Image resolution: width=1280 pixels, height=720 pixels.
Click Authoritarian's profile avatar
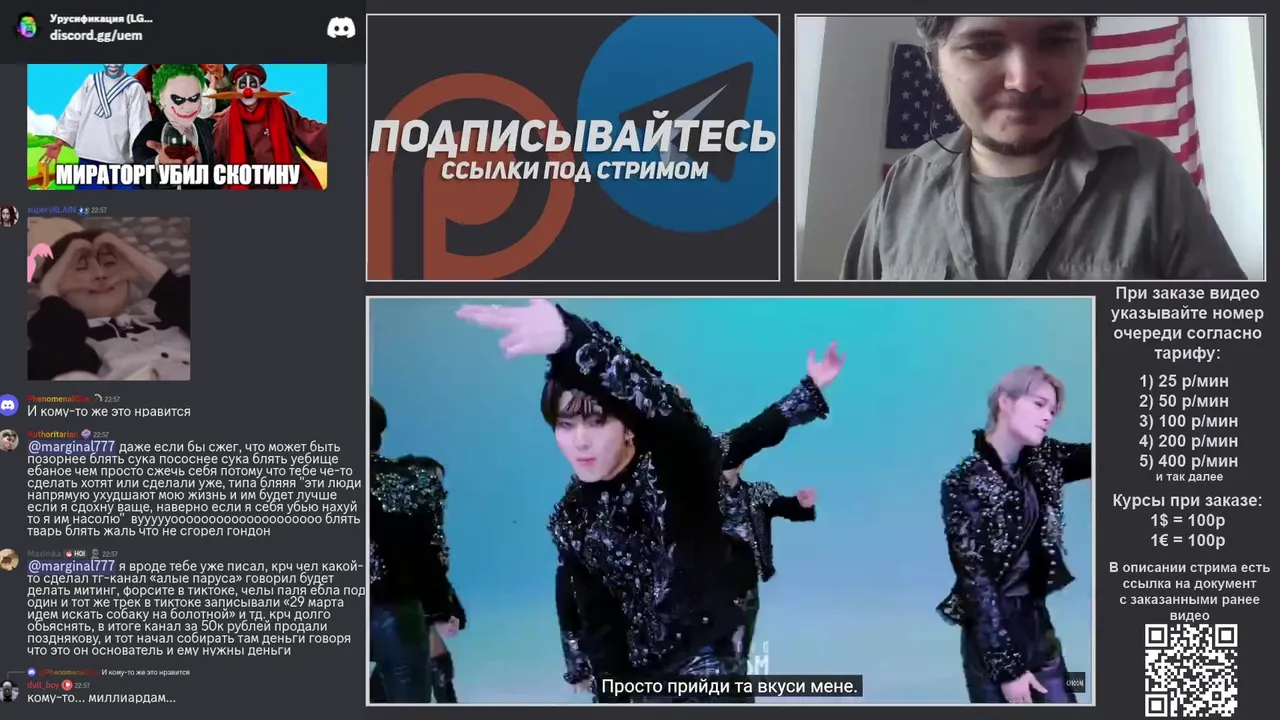(9, 441)
